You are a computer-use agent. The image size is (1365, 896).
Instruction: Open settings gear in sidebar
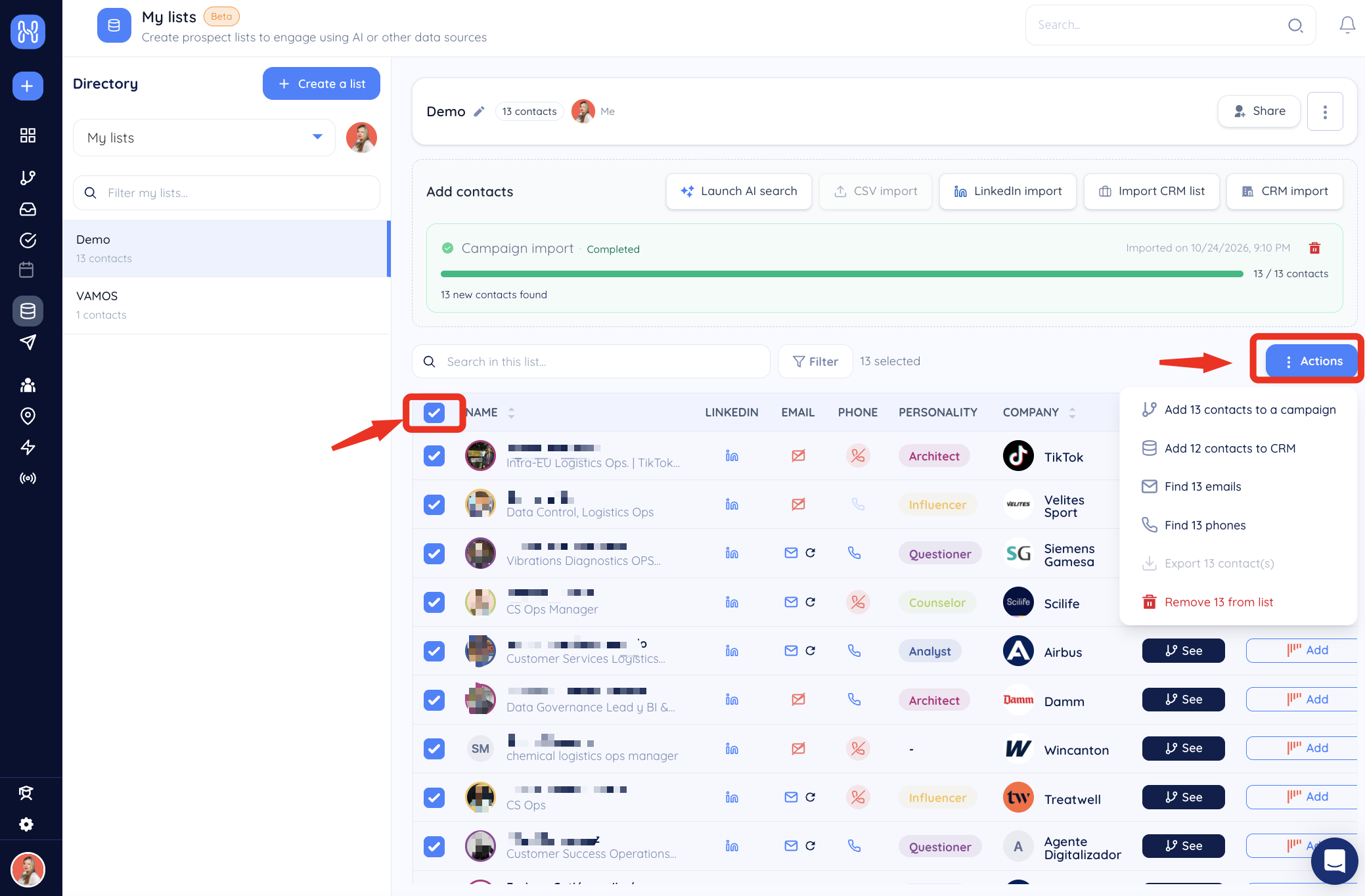pyautogui.click(x=26, y=824)
